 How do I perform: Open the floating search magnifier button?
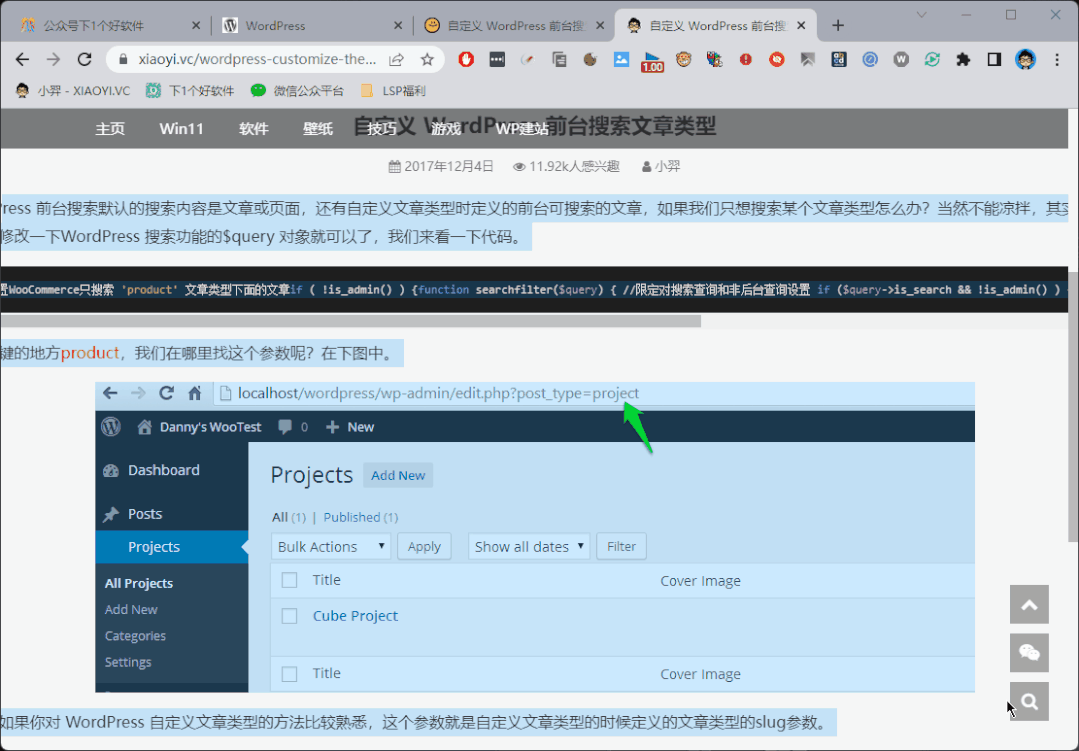(1029, 702)
